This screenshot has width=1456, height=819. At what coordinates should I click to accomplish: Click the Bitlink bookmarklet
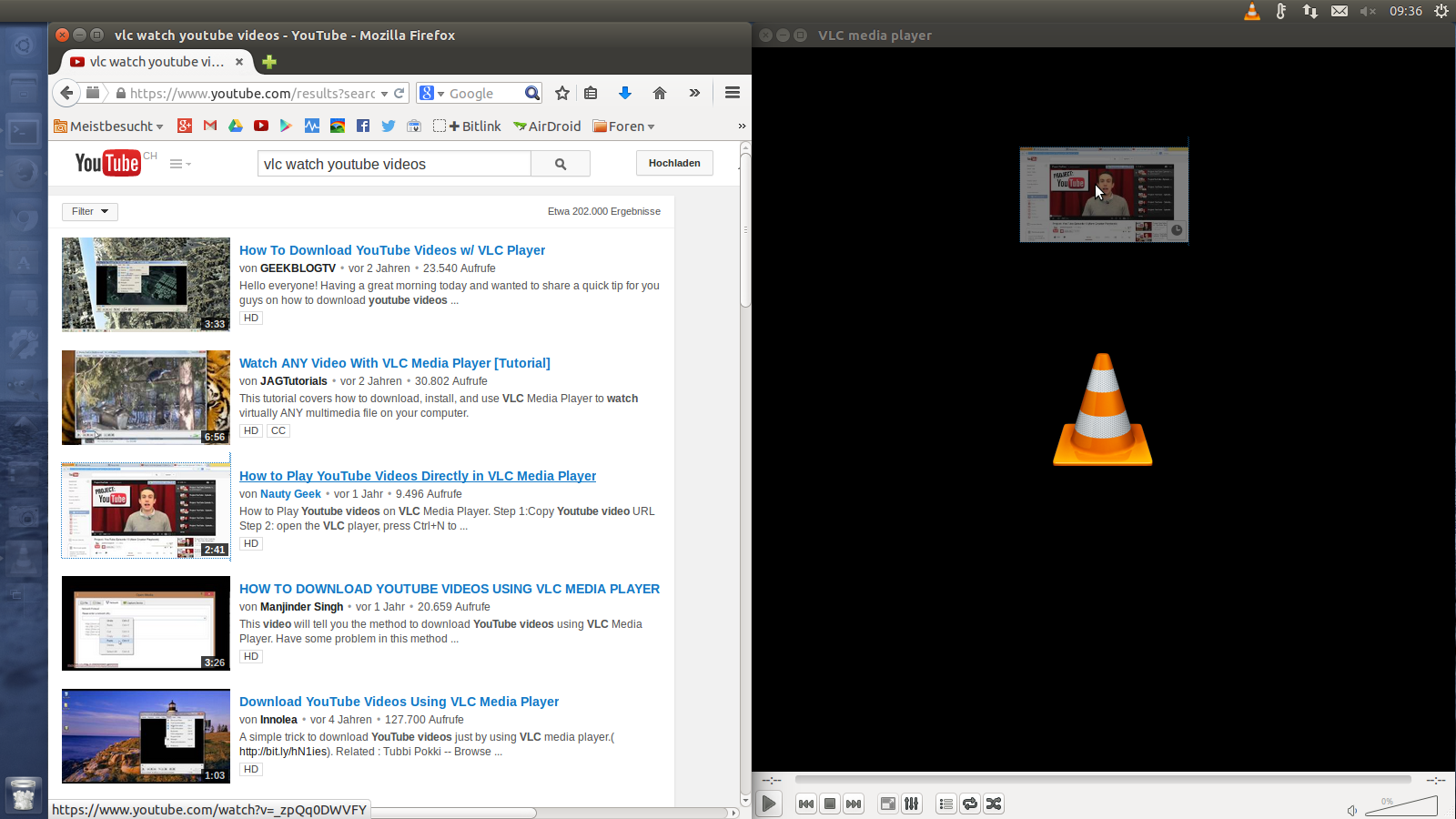[467, 126]
